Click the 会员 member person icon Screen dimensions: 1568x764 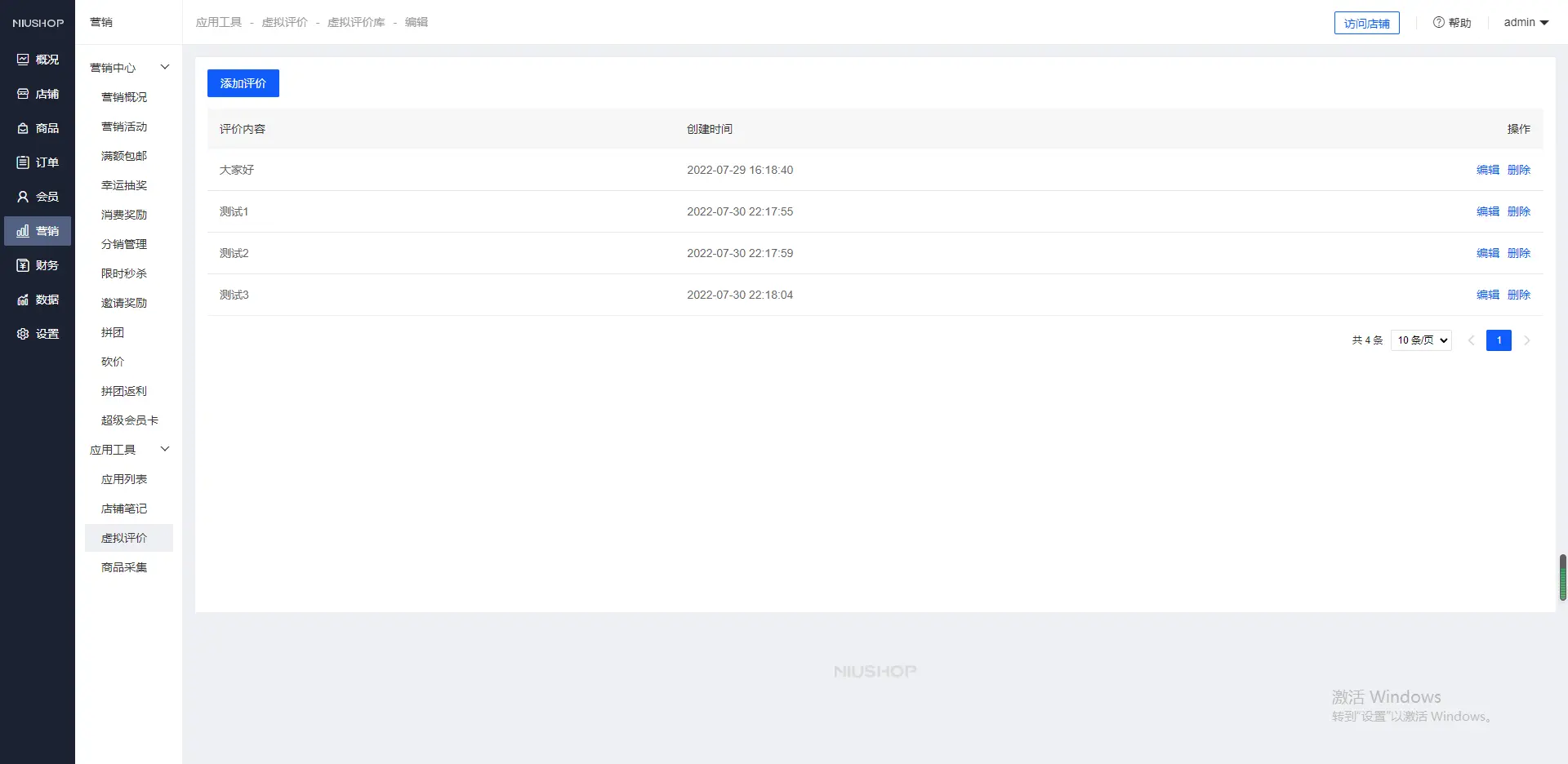pos(23,197)
